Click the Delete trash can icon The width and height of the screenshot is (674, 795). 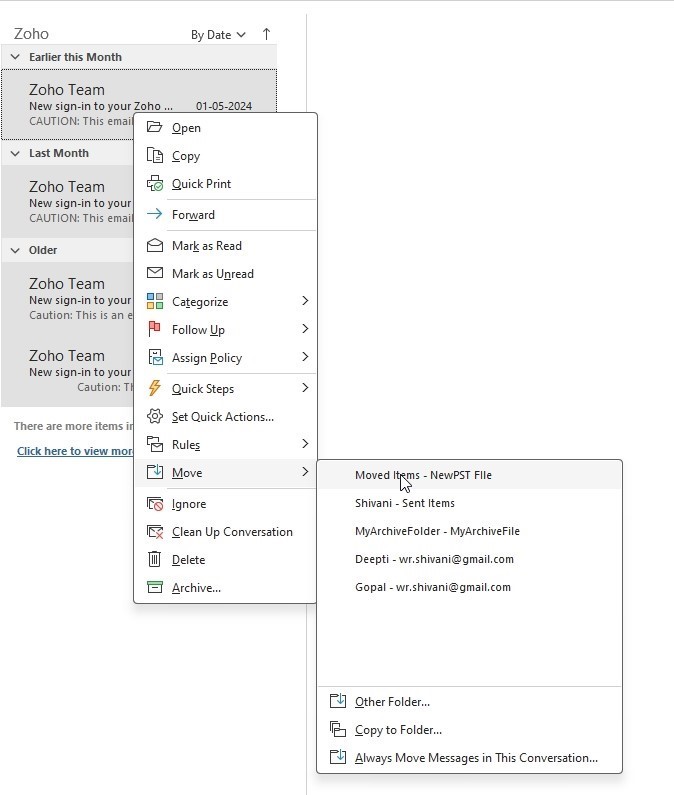[155, 559]
